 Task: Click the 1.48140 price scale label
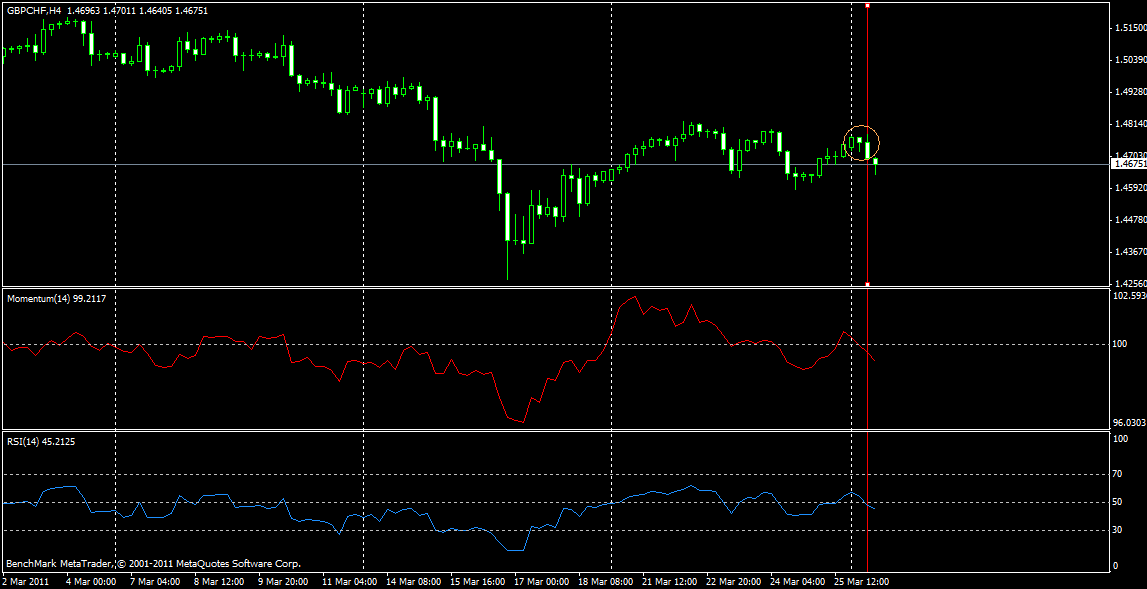point(1132,124)
